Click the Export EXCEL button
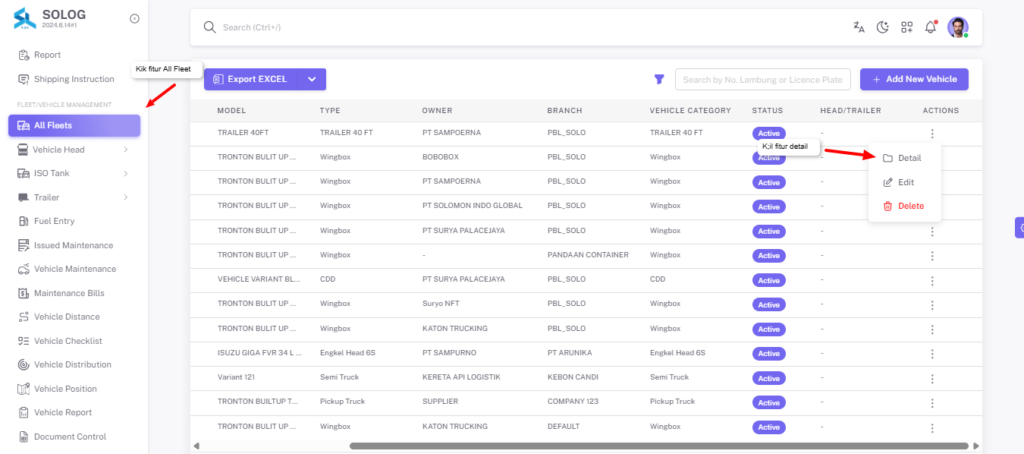Image resolution: width=1024 pixels, height=454 pixels. point(252,79)
